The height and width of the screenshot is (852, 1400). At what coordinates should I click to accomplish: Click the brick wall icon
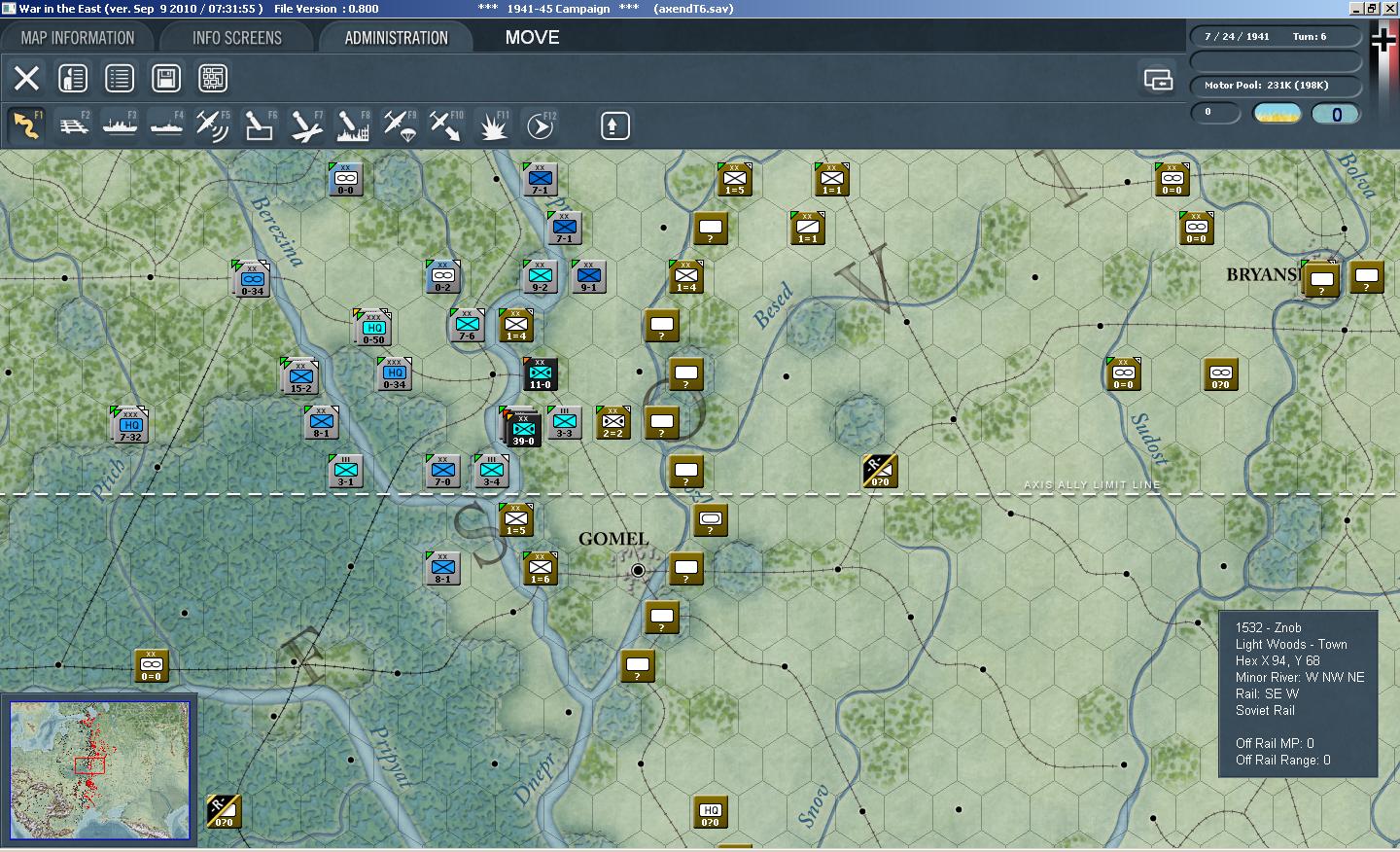coord(213,78)
